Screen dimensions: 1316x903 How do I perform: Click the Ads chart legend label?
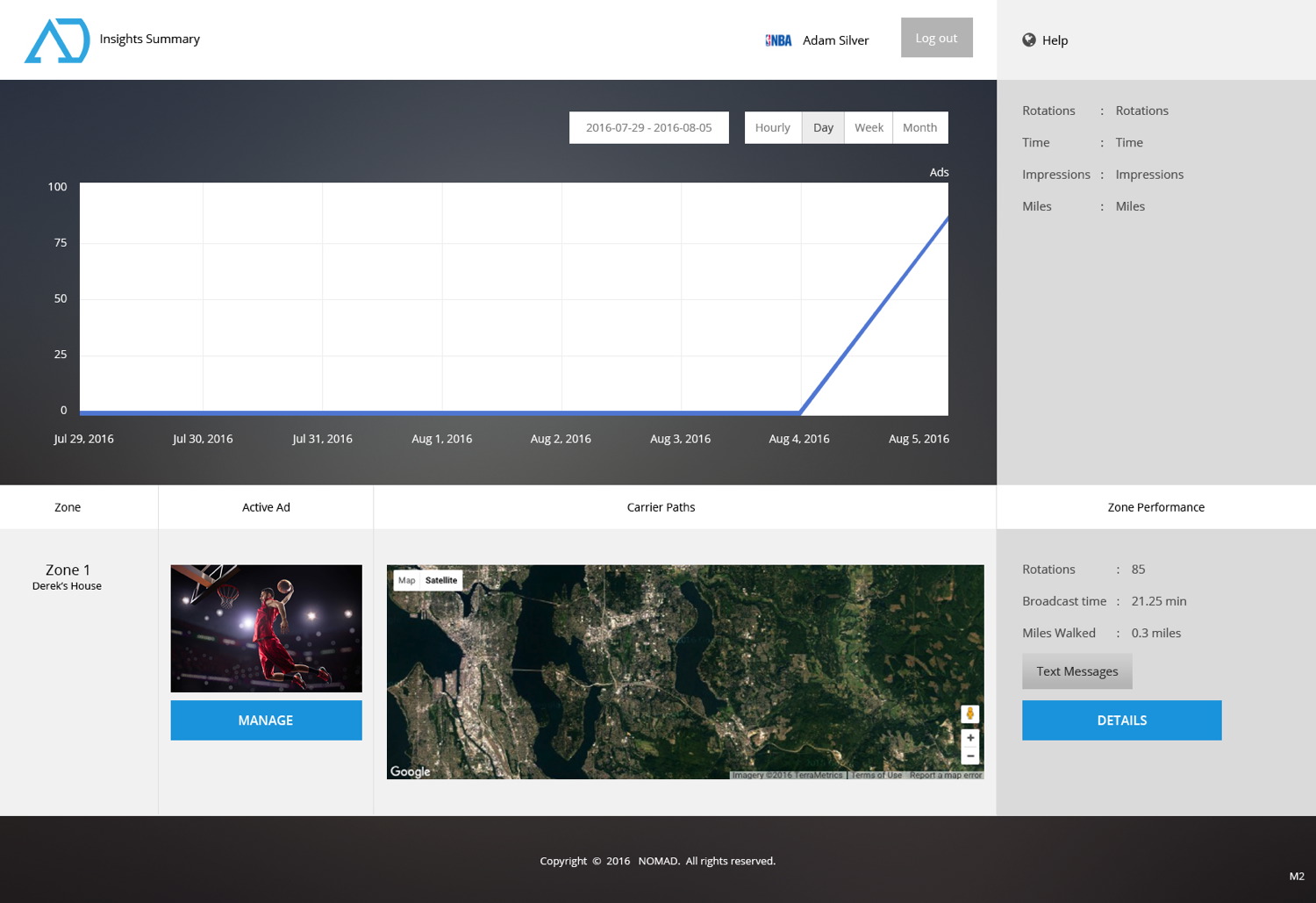tap(940, 172)
